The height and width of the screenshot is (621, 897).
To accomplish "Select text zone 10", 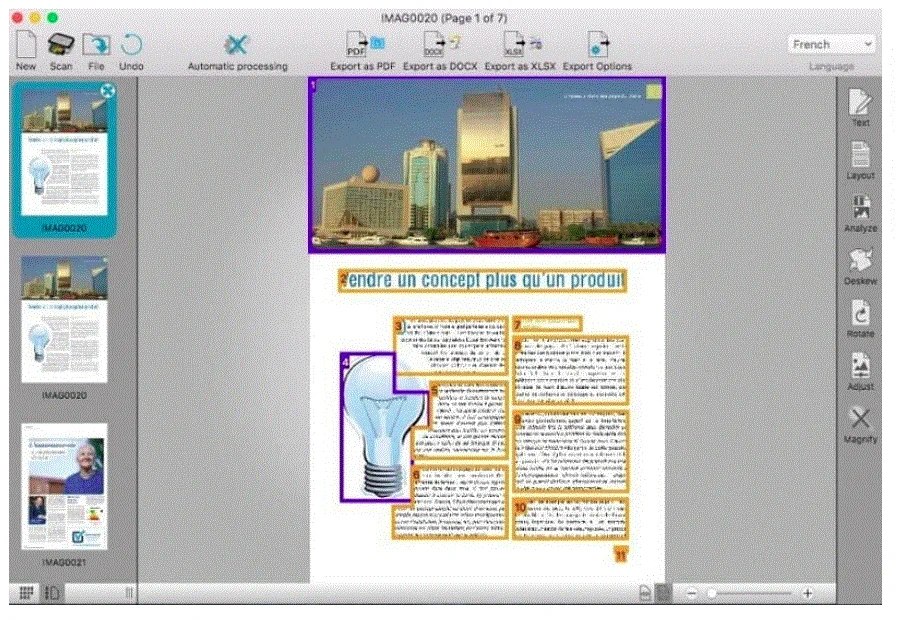I will (570, 519).
